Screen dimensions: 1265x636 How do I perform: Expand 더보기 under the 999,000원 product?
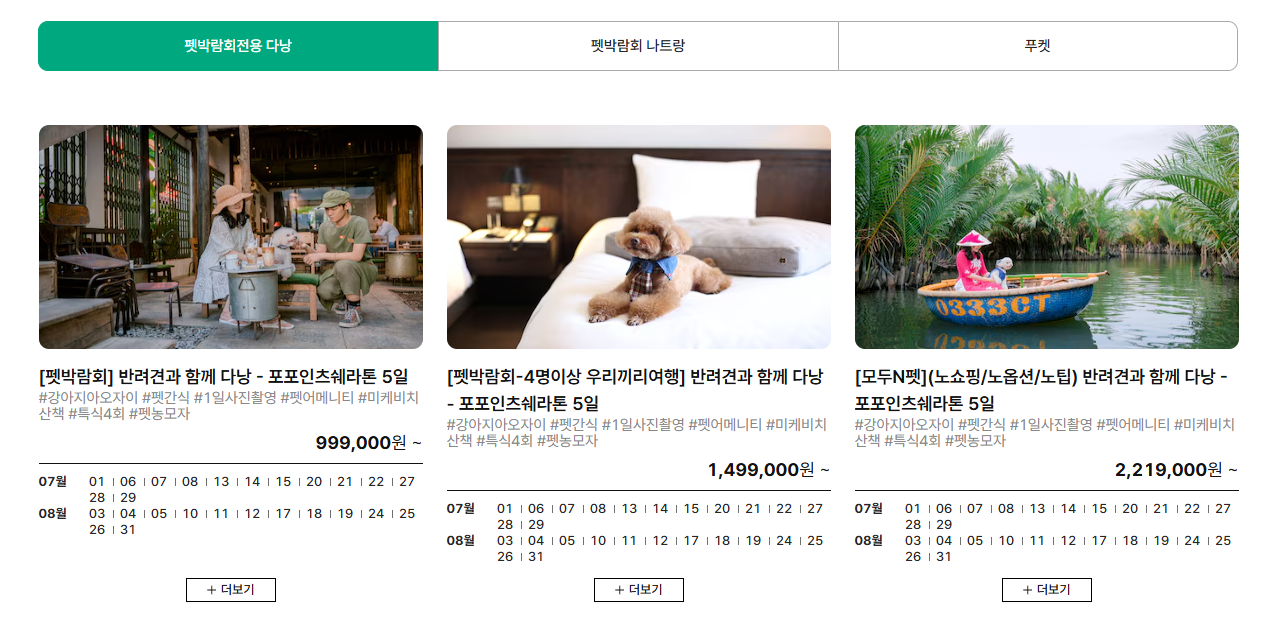231,590
